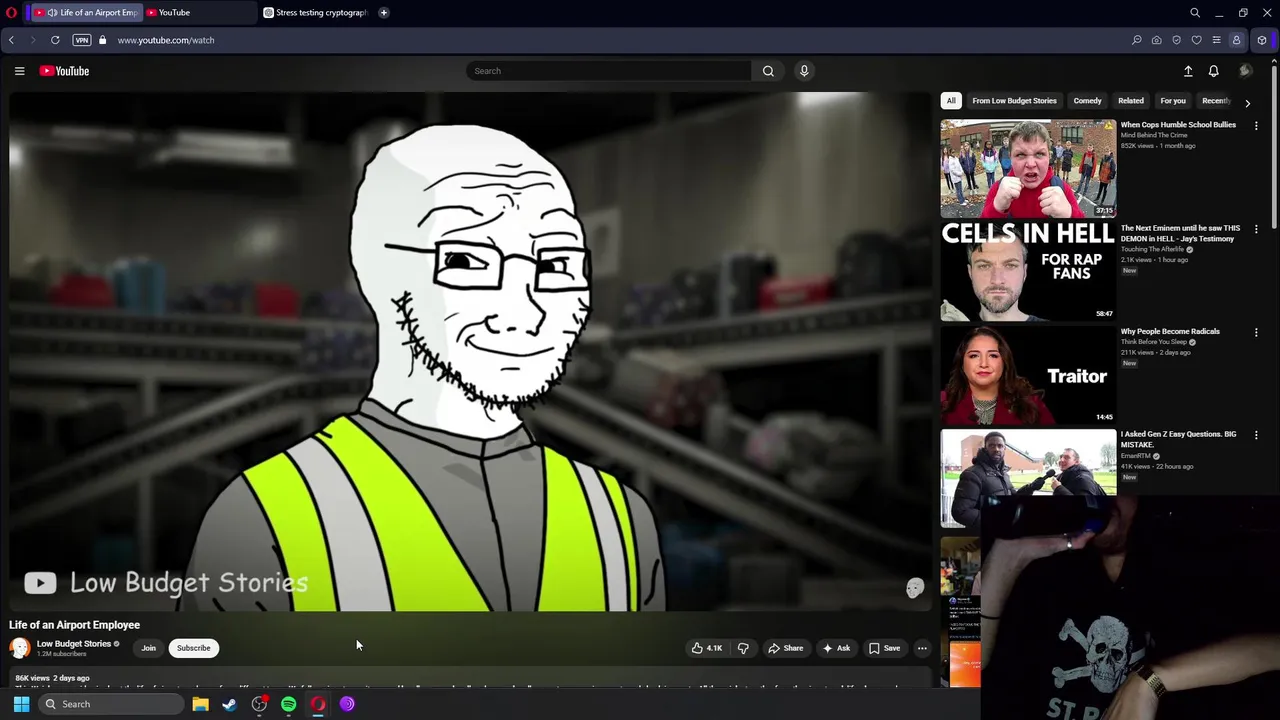Select From Low Budget Stories chip
This screenshot has width=1280, height=720.
click(x=1014, y=101)
